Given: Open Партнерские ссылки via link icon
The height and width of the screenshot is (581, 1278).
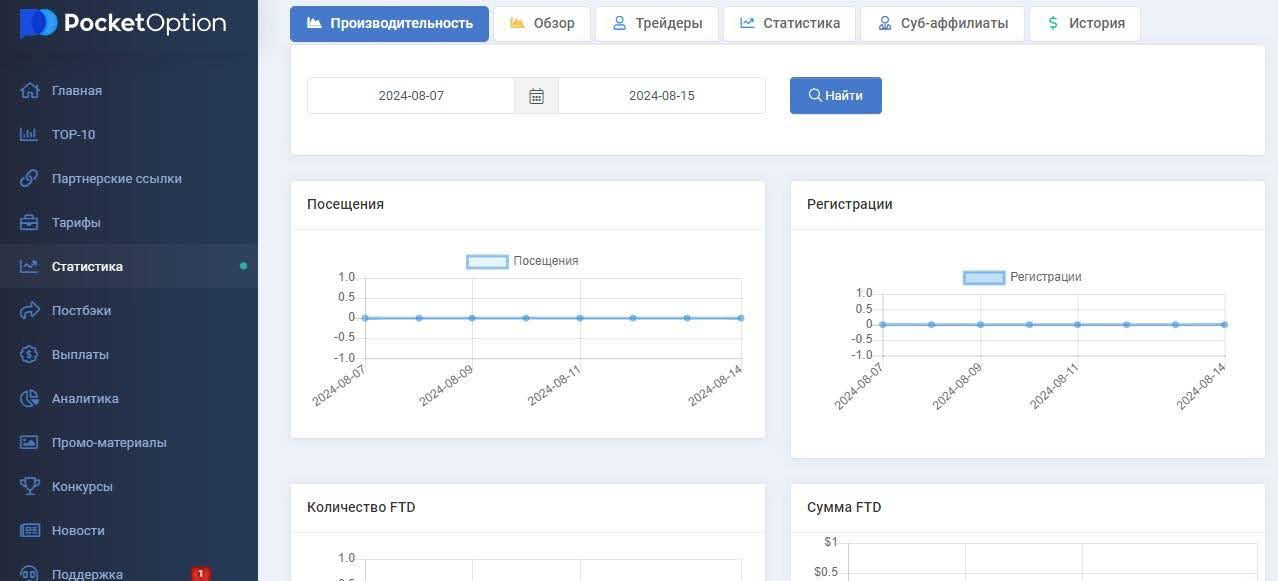Looking at the screenshot, I should (31, 178).
